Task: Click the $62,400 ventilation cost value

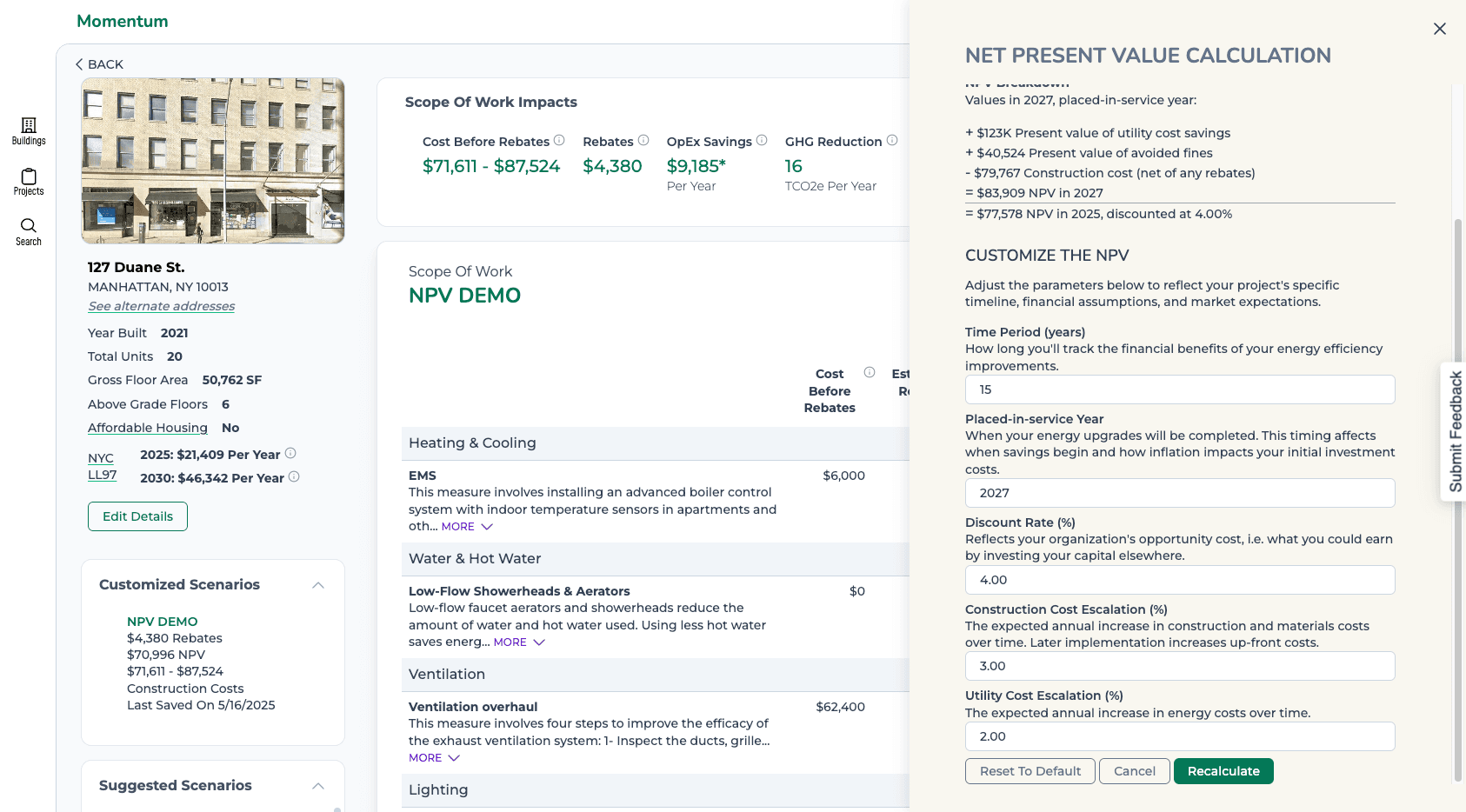Action: click(840, 707)
